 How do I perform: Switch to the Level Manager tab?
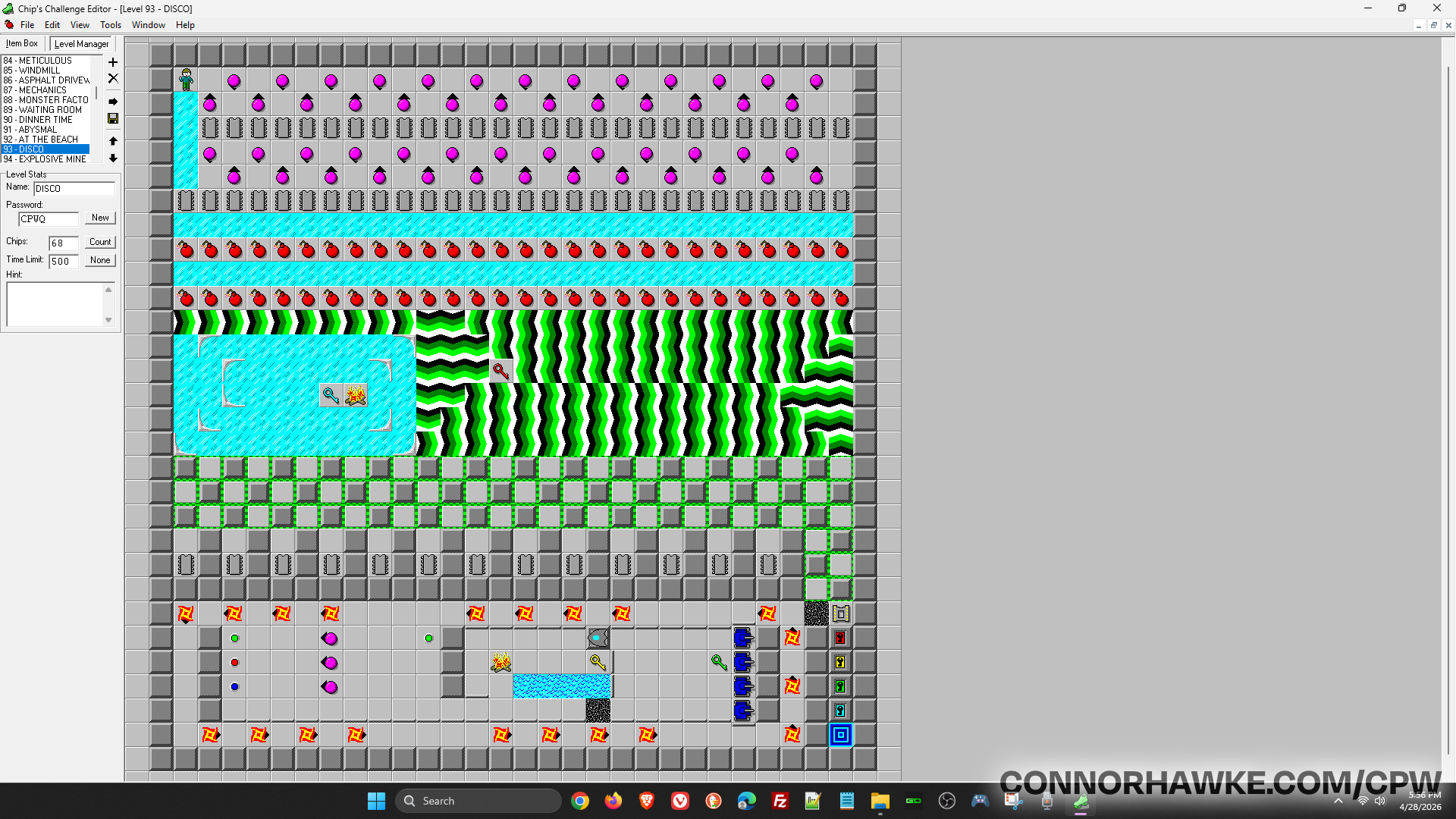(82, 44)
